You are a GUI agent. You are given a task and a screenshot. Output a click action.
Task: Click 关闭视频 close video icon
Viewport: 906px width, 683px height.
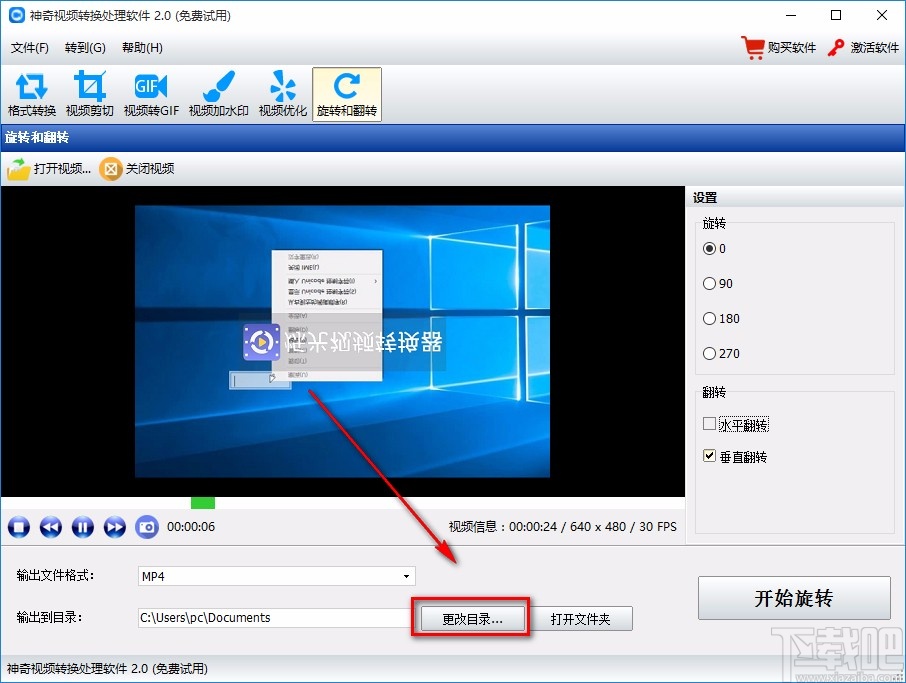[110, 169]
